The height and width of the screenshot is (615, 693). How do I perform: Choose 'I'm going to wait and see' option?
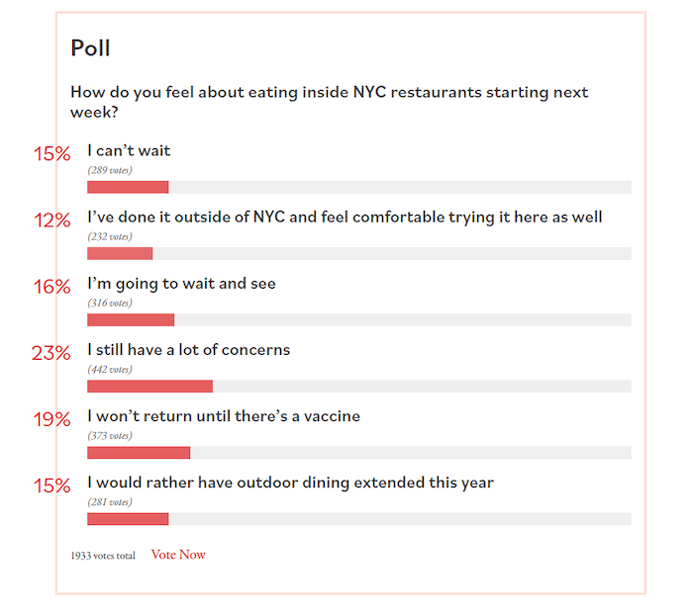[x=181, y=284]
